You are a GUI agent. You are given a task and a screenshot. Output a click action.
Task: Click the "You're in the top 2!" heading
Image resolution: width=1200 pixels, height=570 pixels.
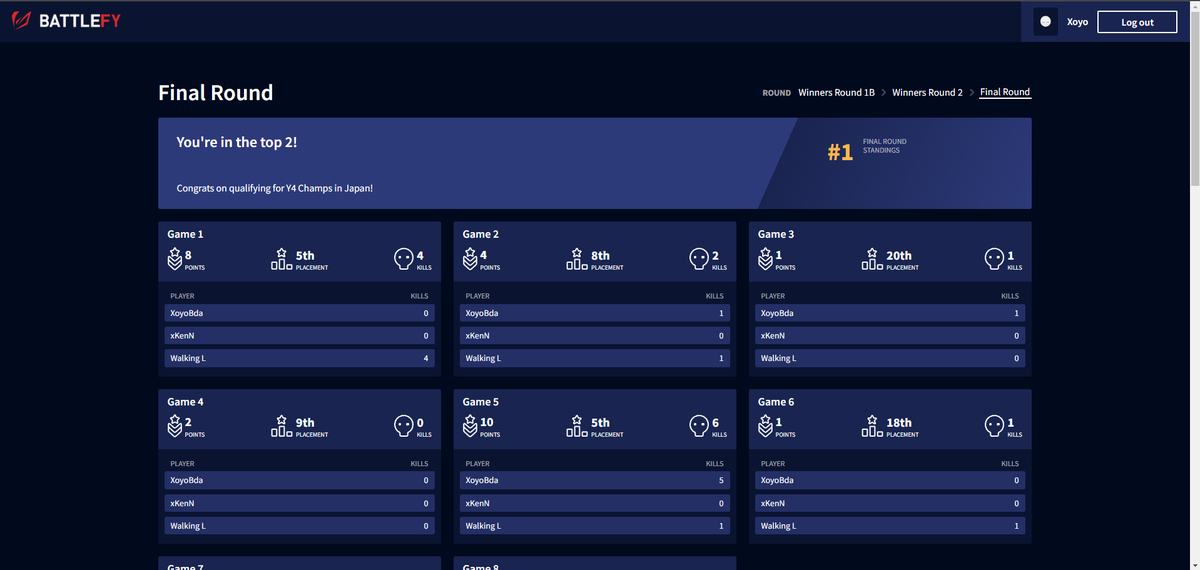[237, 142]
